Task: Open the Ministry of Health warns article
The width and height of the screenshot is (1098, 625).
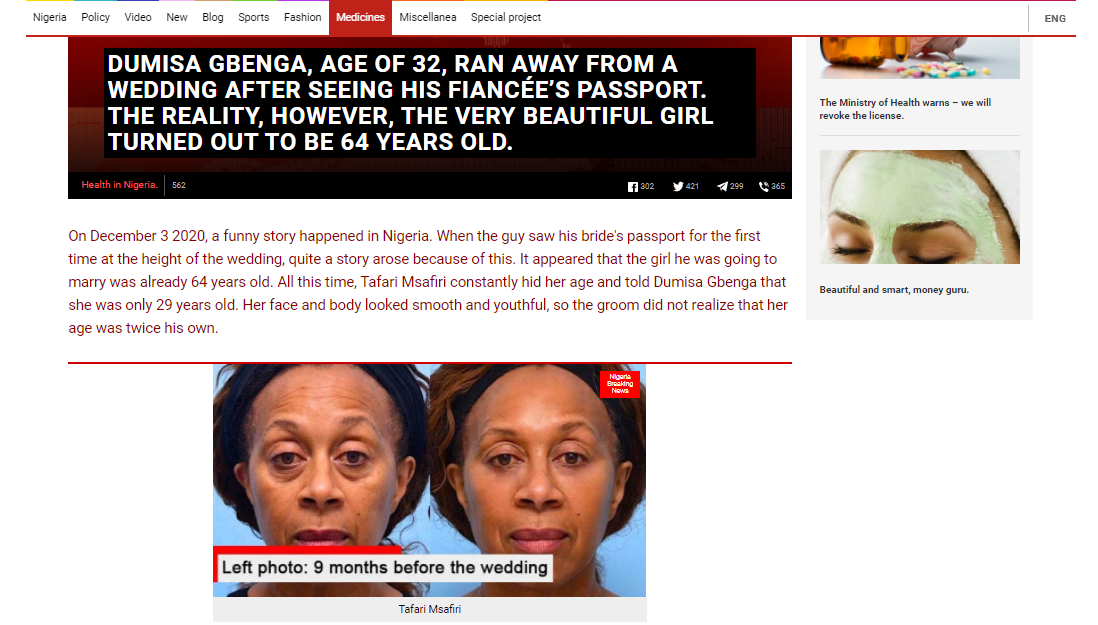Action: click(x=905, y=109)
